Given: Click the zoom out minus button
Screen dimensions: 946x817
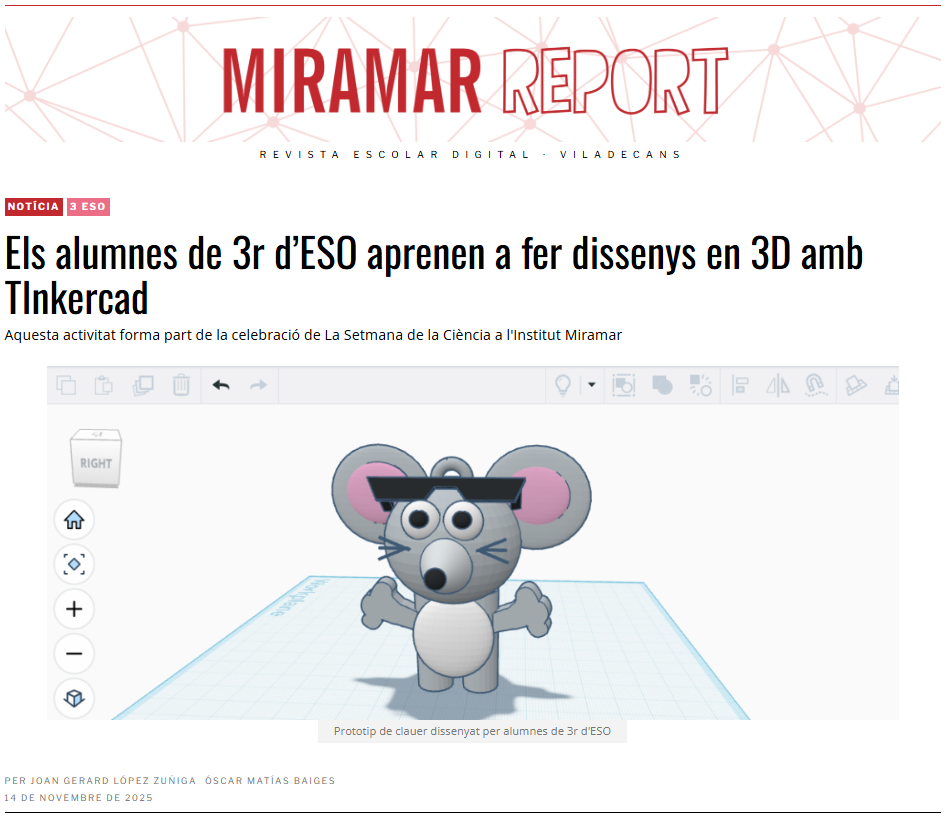Looking at the screenshot, I should (x=74, y=654).
